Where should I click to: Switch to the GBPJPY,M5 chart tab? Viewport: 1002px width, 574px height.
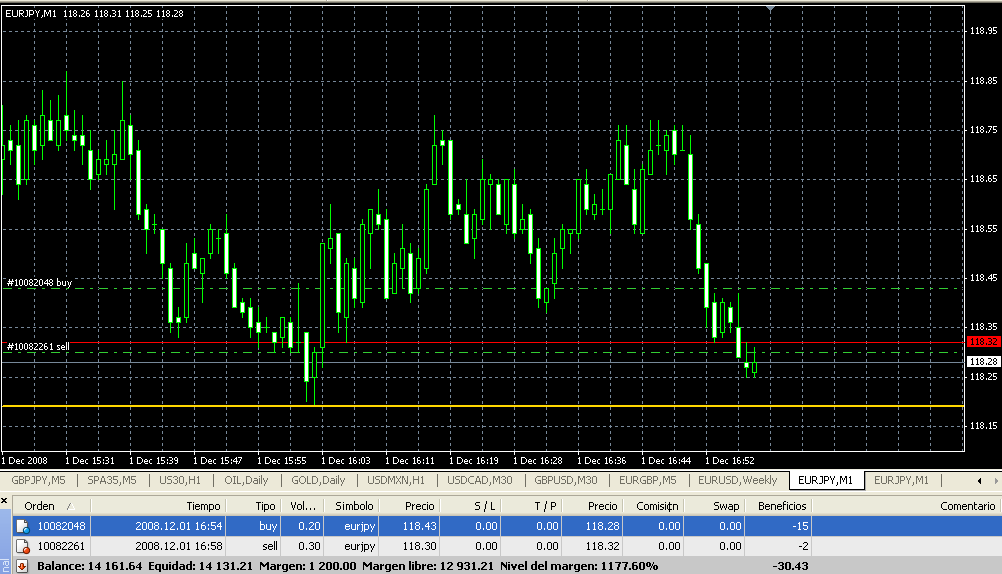(38, 480)
